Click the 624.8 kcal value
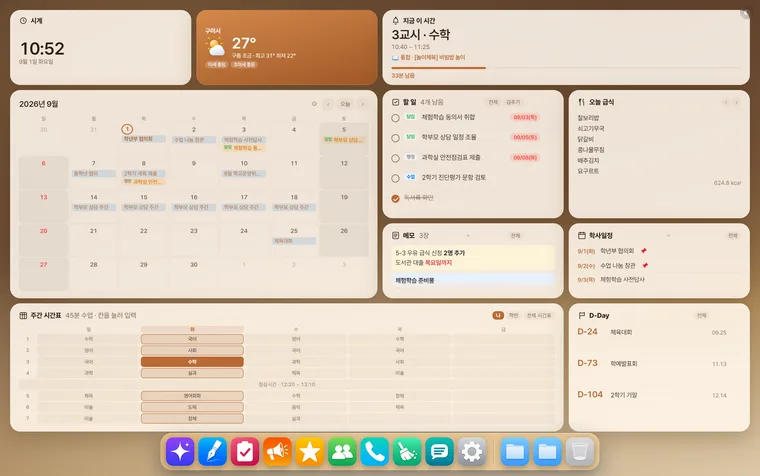Viewport: 760px width, 476px height. click(727, 183)
